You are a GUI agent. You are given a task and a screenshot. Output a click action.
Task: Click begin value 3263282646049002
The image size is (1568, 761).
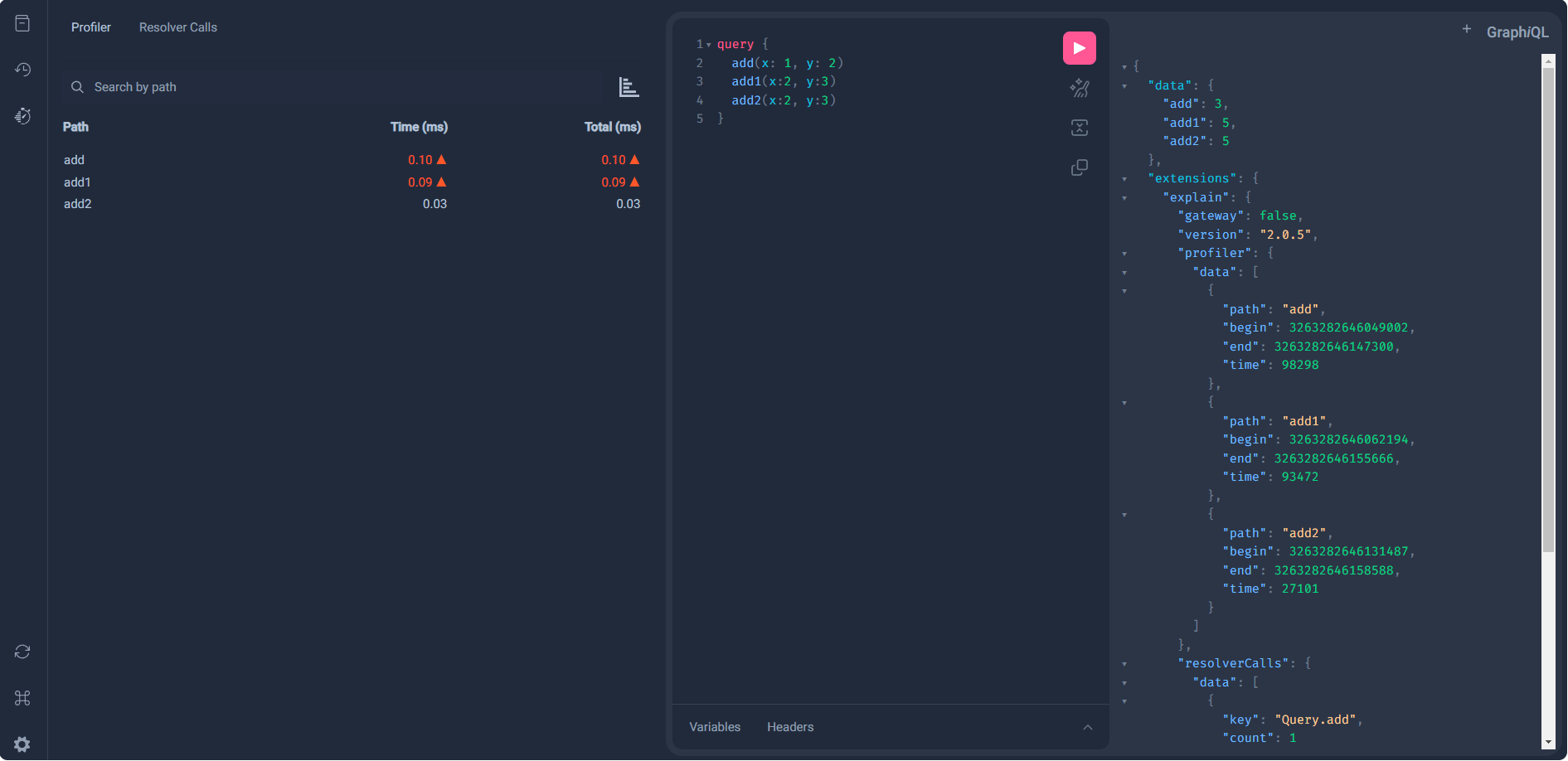tap(1348, 328)
